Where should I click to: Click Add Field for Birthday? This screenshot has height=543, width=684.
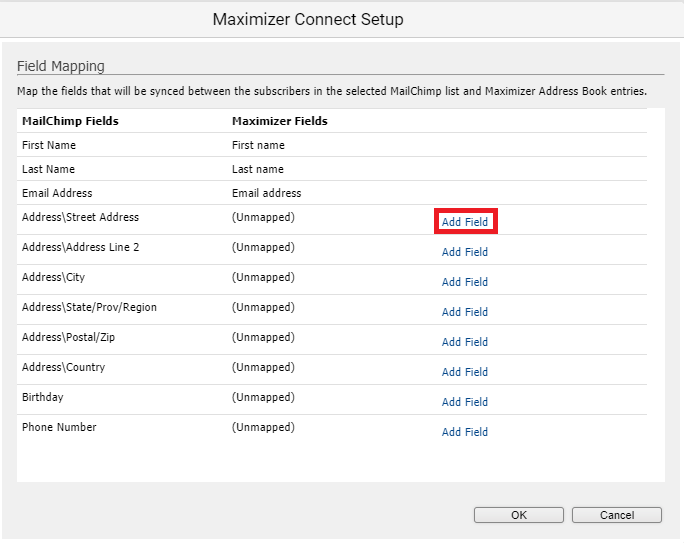coord(465,402)
